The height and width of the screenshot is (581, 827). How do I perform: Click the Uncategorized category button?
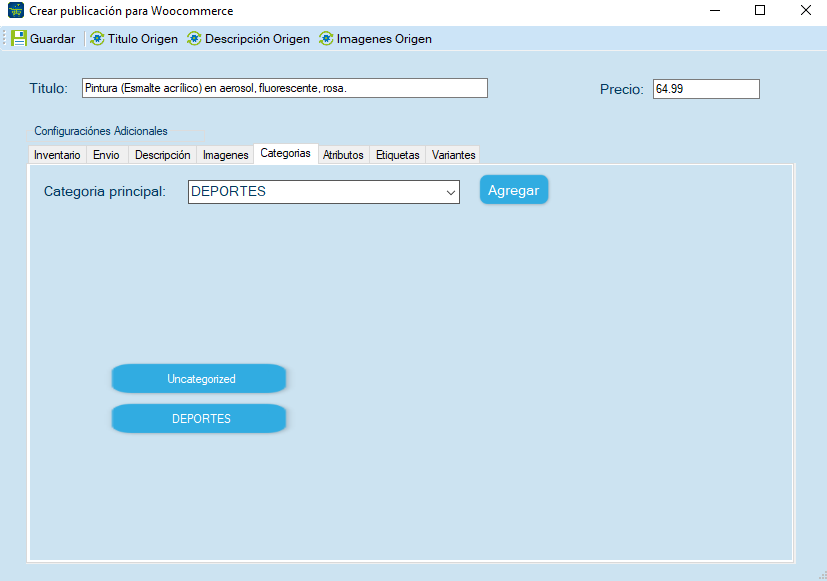click(199, 379)
